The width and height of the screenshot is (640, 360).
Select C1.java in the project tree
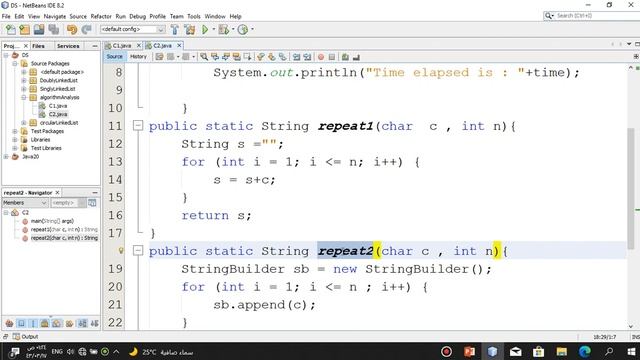pos(58,106)
